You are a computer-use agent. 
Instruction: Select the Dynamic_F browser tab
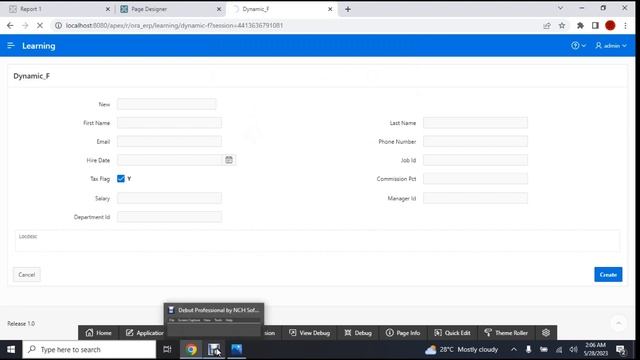(x=282, y=9)
